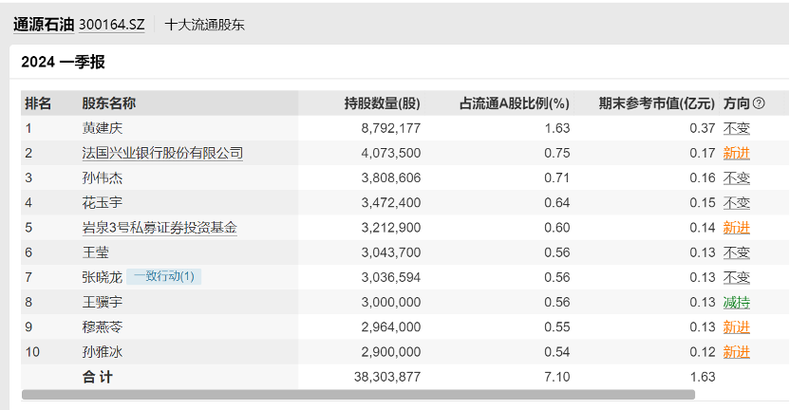Viewport: 790px width, 410px height.
Task: Click holding value 3,036,594
Action: coord(391,278)
